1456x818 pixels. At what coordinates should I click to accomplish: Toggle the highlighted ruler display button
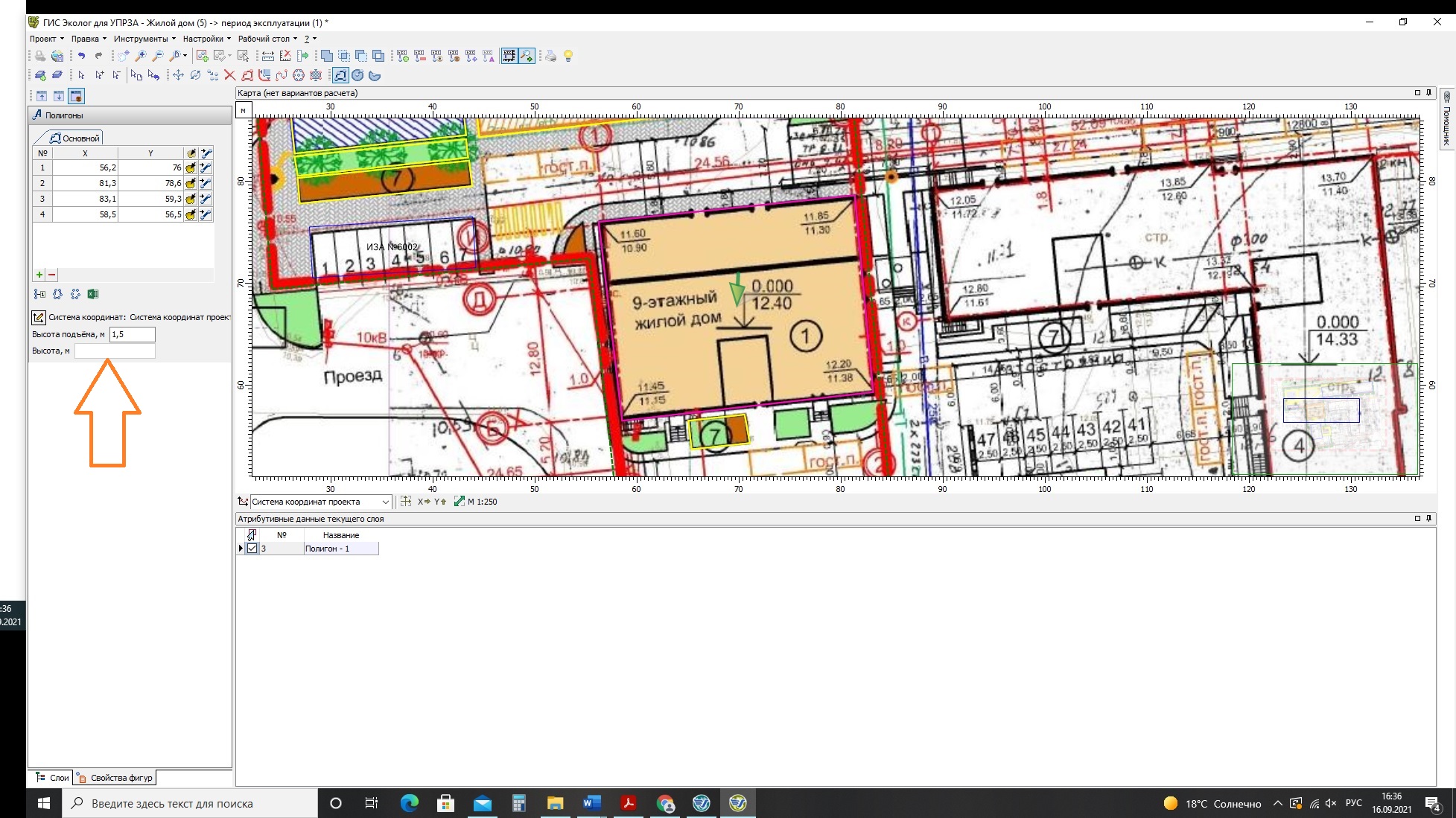tap(509, 56)
